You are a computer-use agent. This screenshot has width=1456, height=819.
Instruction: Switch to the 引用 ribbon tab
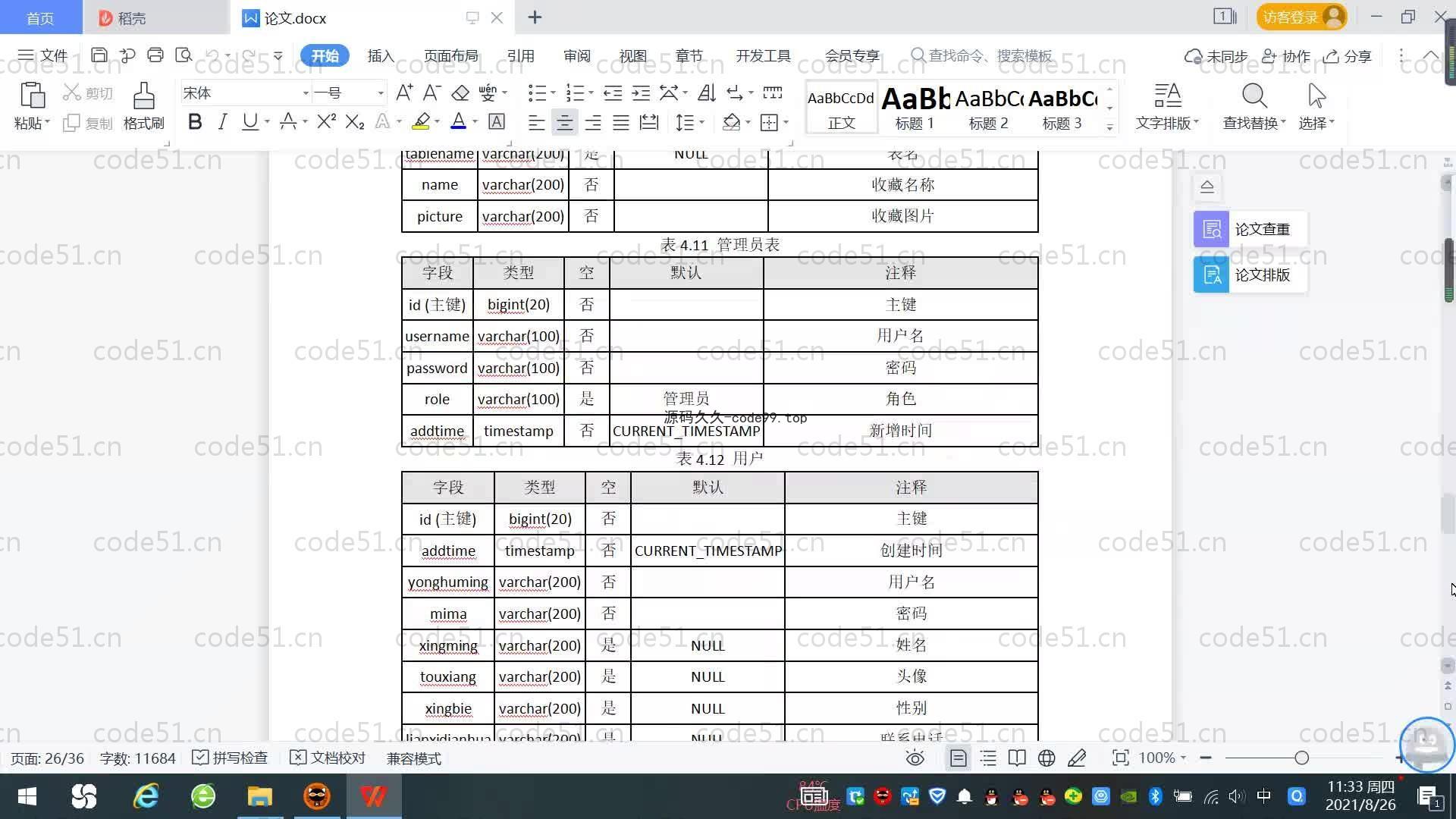tap(520, 55)
